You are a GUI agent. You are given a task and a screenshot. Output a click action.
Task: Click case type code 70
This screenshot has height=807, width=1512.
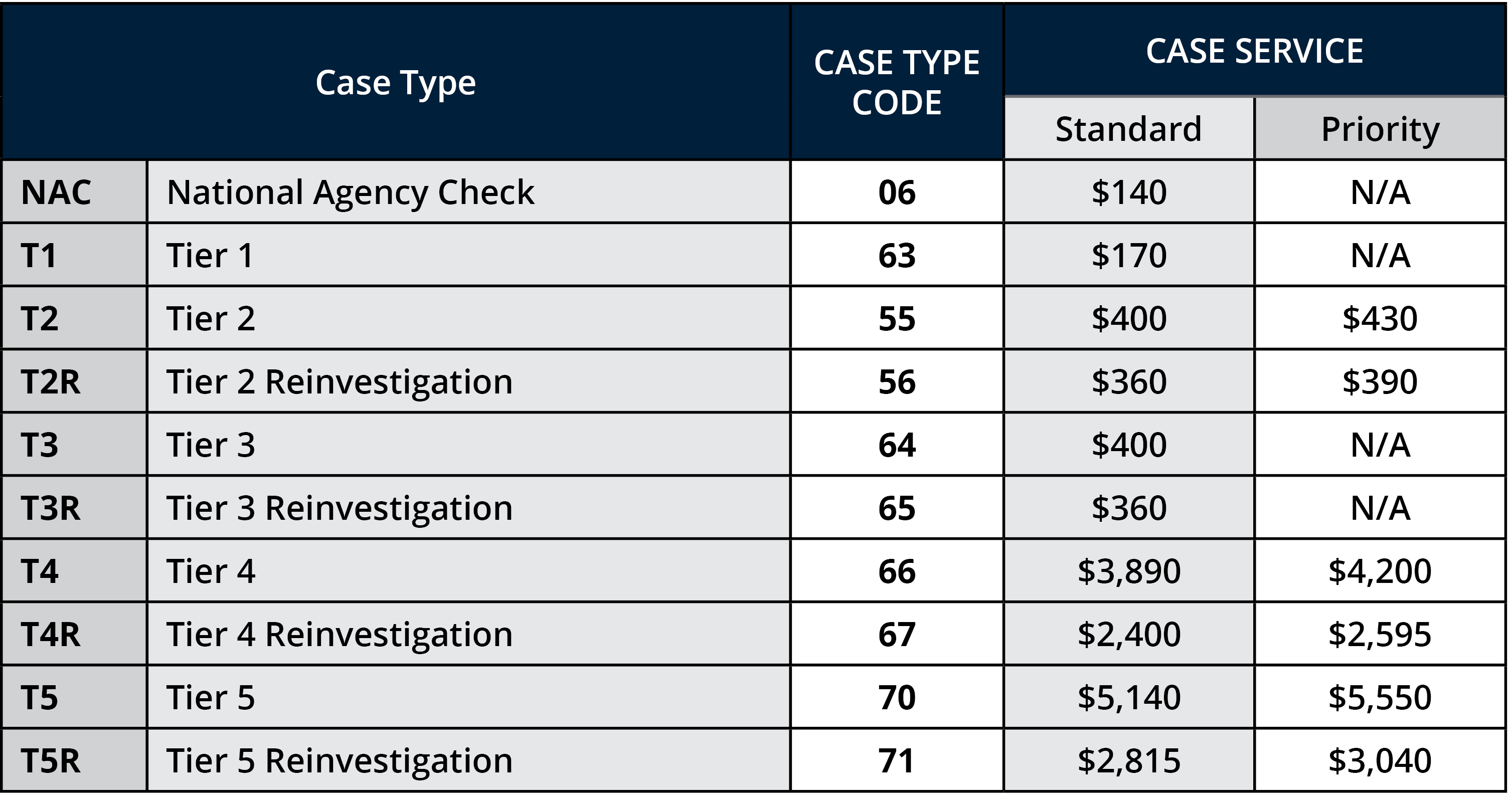click(896, 697)
